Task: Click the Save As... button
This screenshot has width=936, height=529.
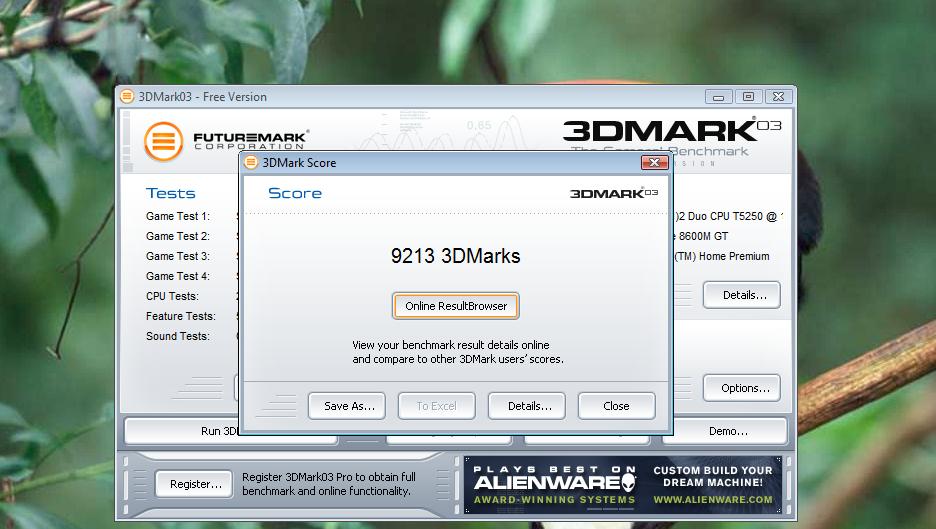Action: (347, 406)
